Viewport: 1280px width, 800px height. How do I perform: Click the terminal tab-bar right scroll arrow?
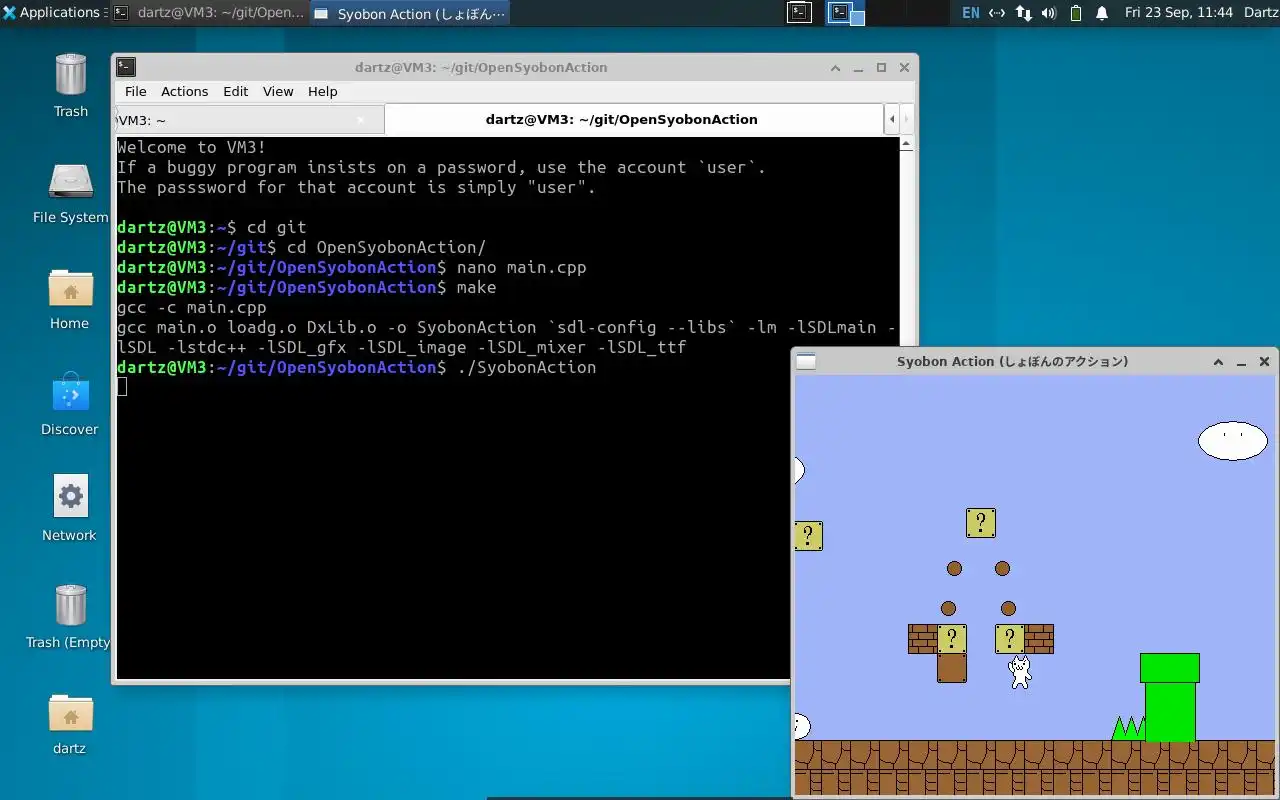point(907,120)
